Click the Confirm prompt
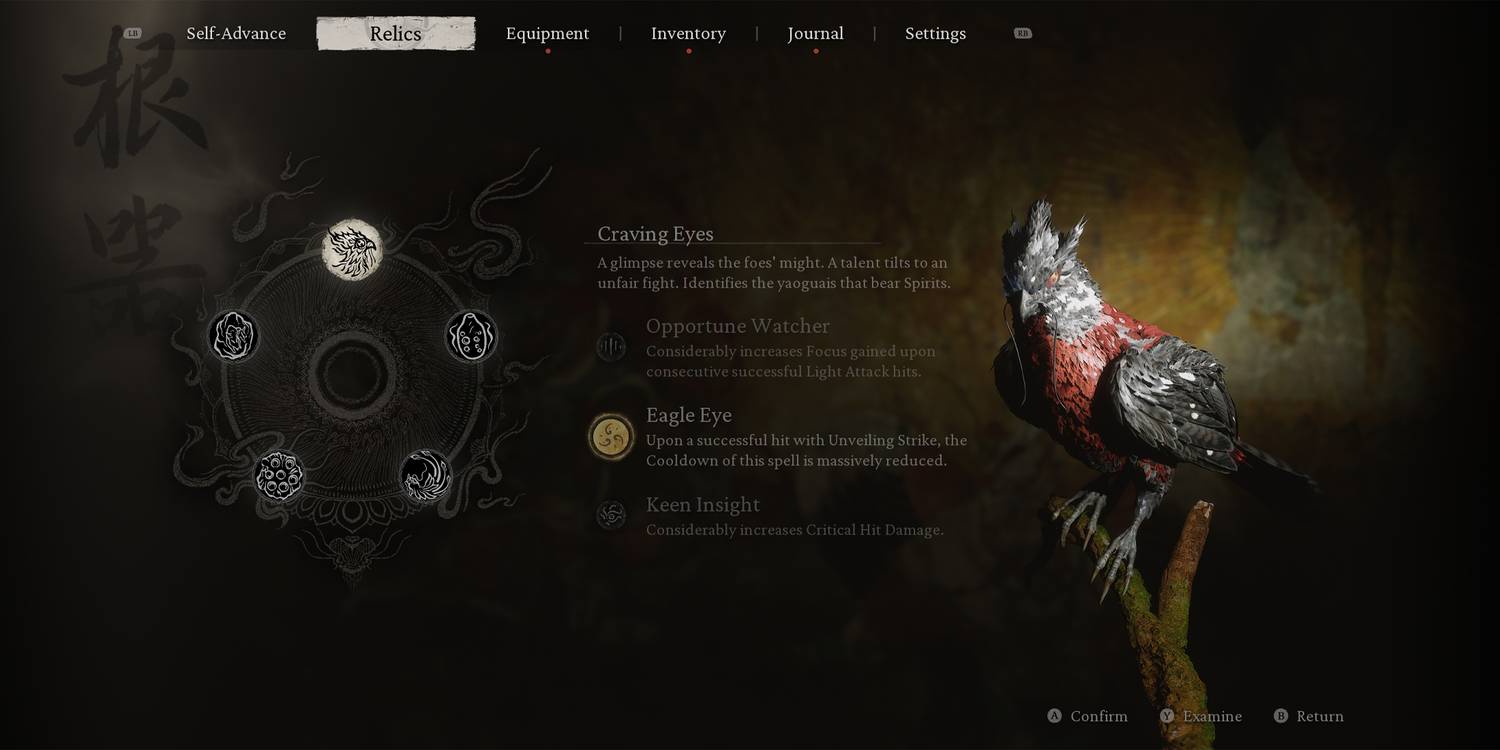Image resolution: width=1500 pixels, height=750 pixels. (1087, 716)
